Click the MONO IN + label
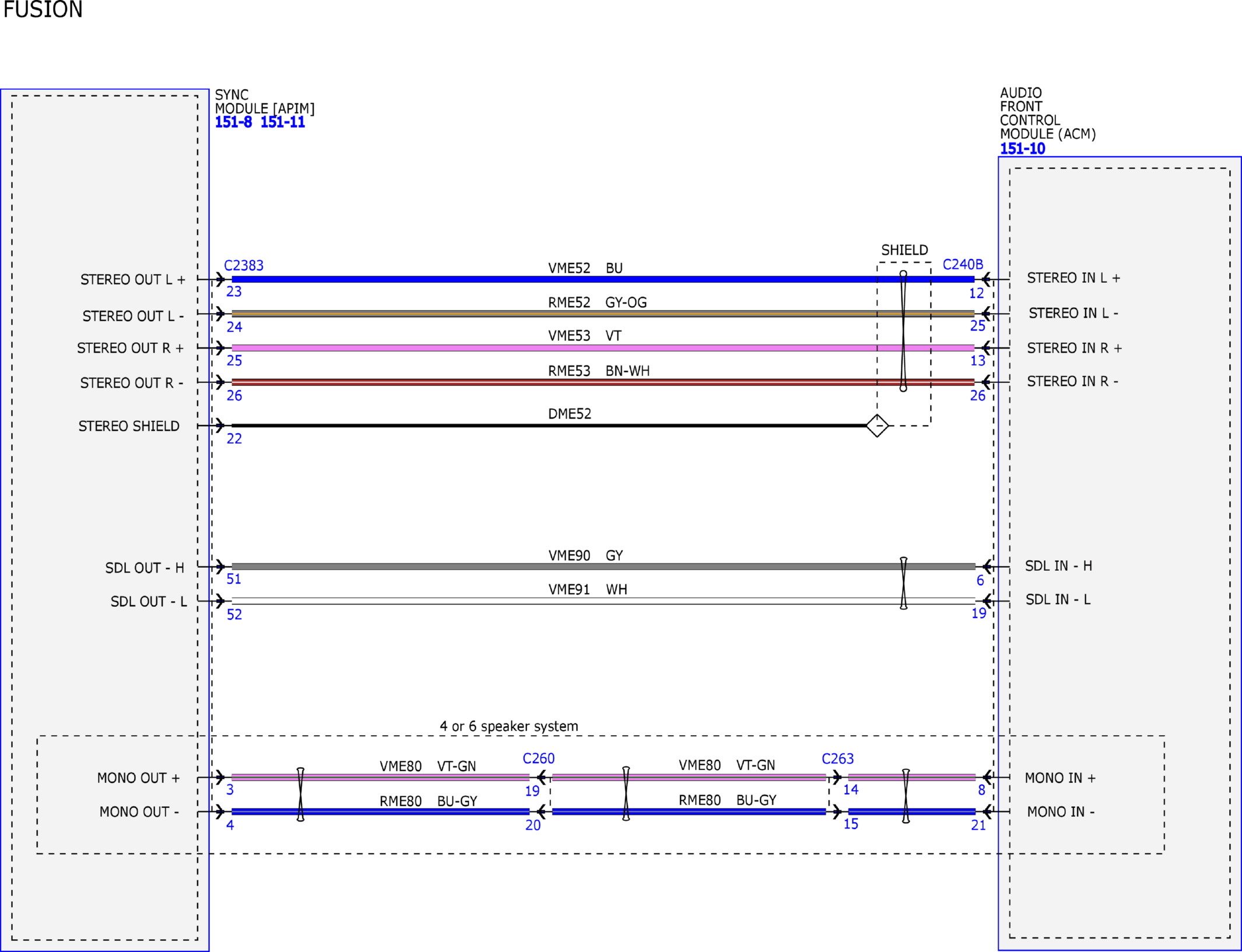Viewport: 1242px width, 952px height. (x=1060, y=778)
